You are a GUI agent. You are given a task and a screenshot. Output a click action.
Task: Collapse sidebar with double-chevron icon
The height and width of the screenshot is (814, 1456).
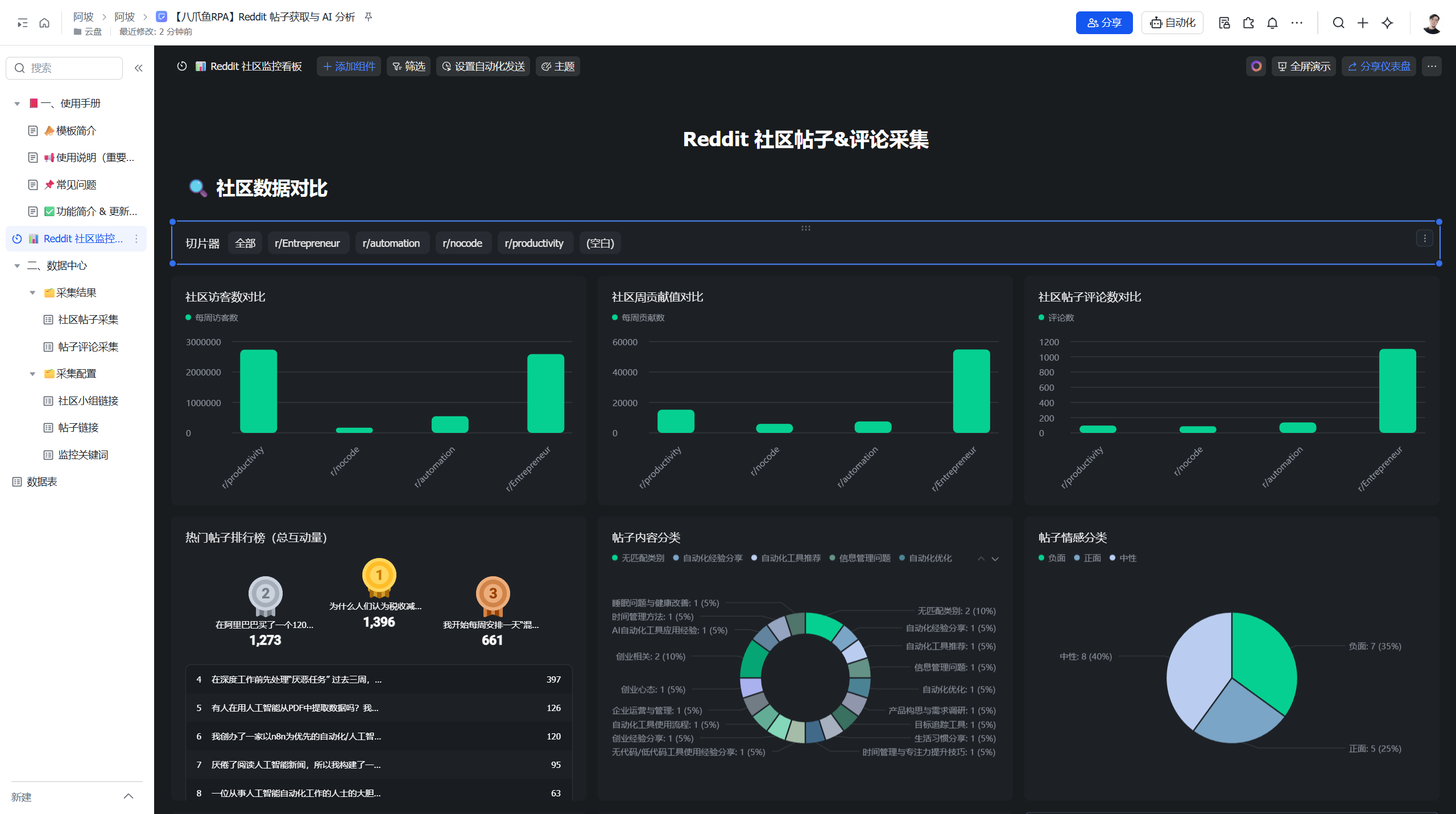(x=138, y=68)
